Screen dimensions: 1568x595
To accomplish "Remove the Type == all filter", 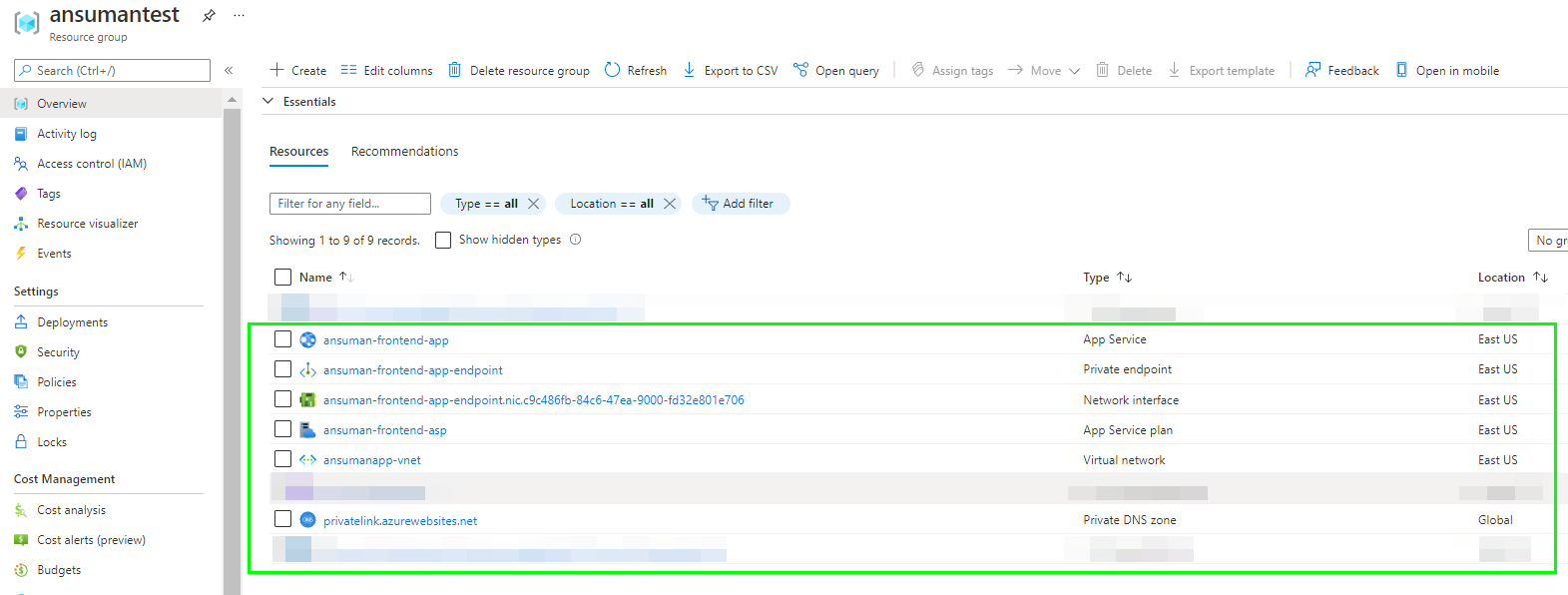I will pyautogui.click(x=533, y=204).
